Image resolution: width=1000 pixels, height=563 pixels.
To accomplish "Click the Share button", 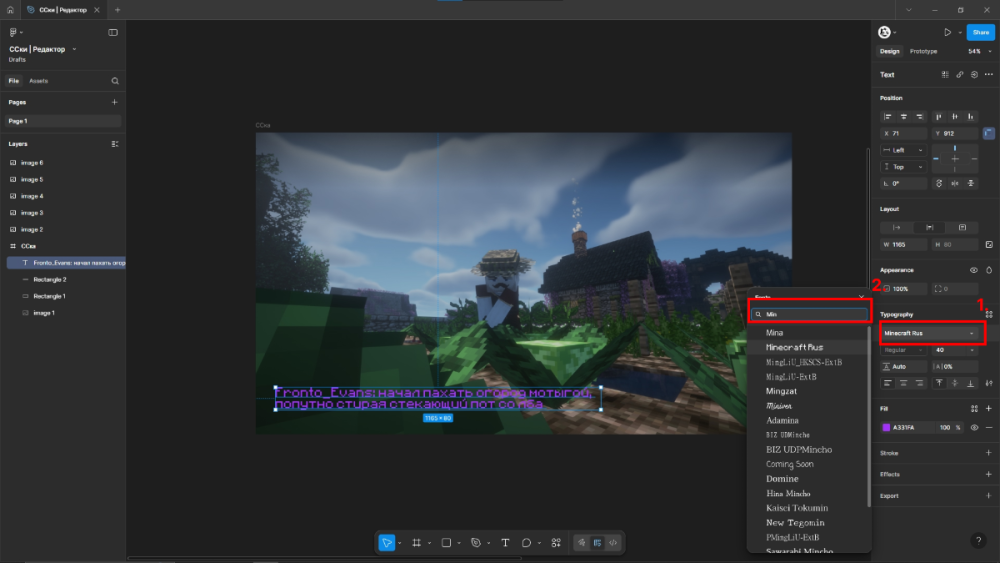I will pos(980,32).
